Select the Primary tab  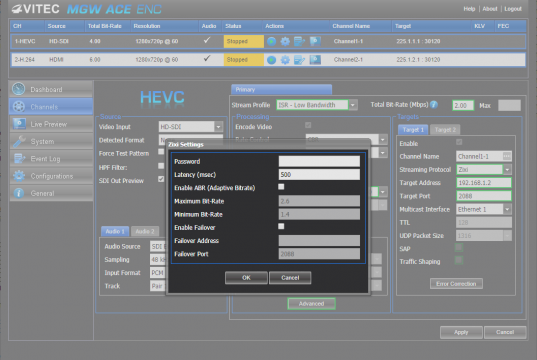(281, 89)
